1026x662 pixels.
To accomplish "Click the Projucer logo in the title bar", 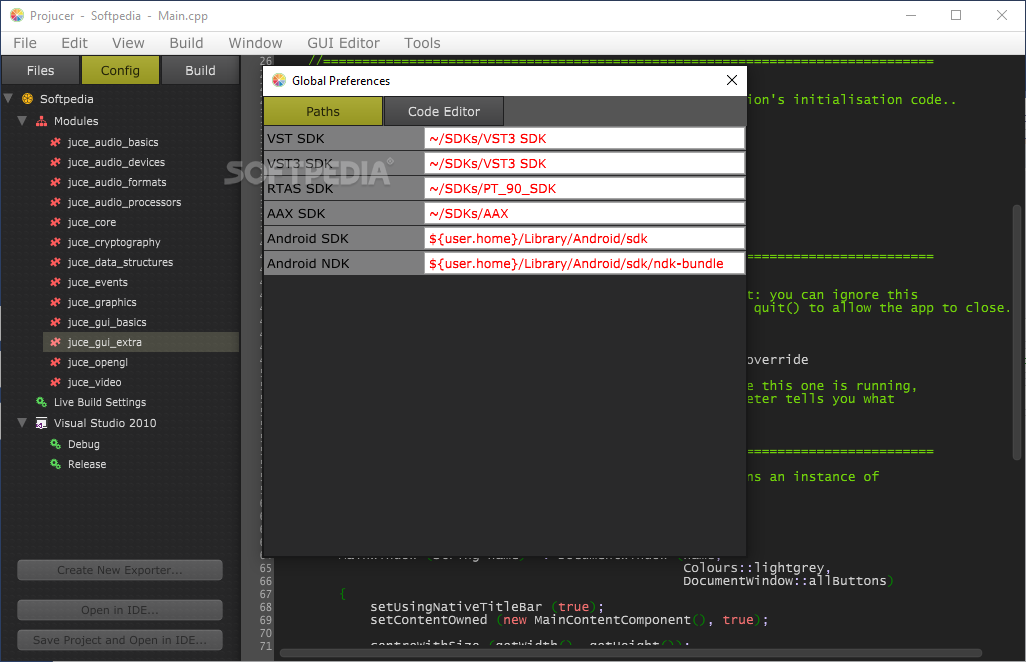I will point(17,15).
